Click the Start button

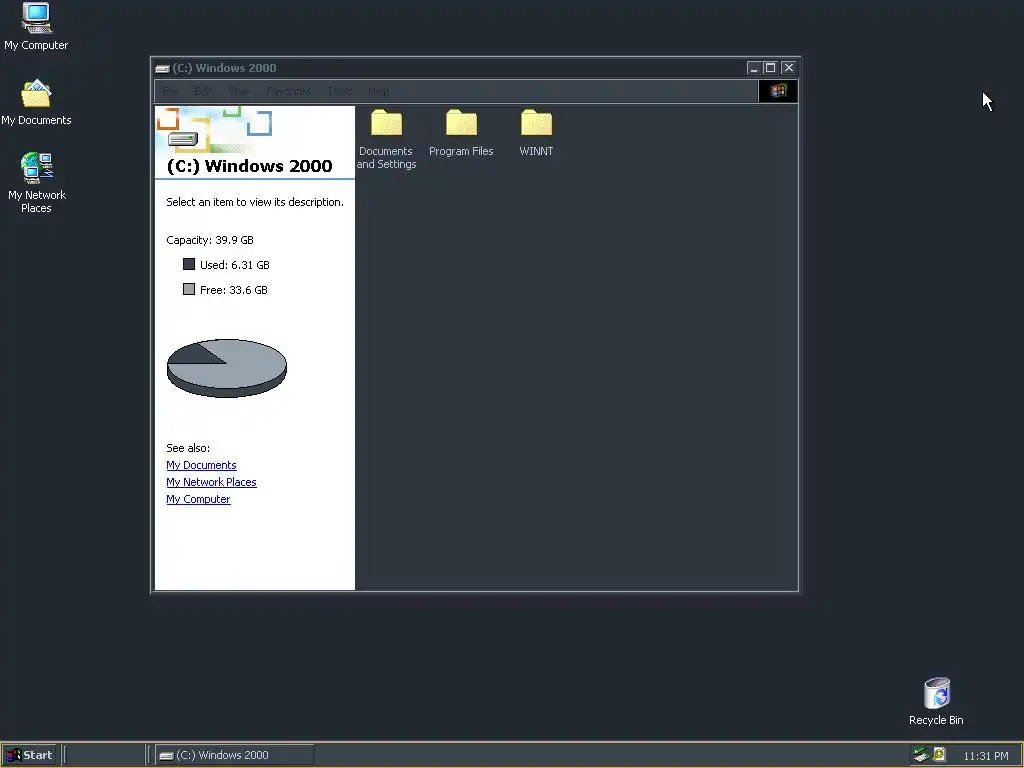click(x=30, y=755)
